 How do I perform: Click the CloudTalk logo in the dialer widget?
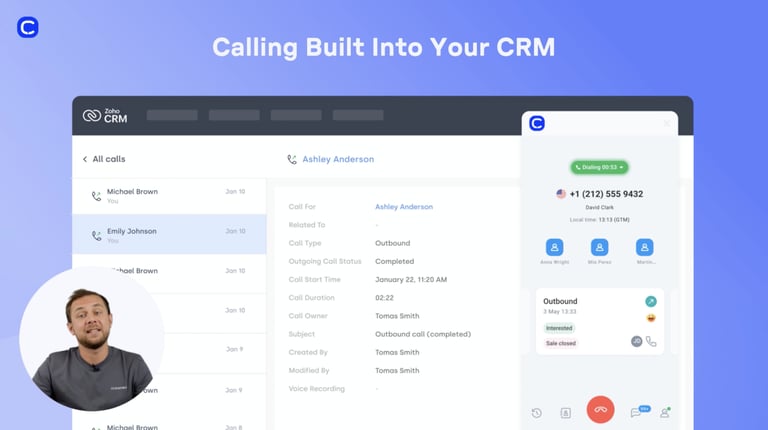pos(537,123)
